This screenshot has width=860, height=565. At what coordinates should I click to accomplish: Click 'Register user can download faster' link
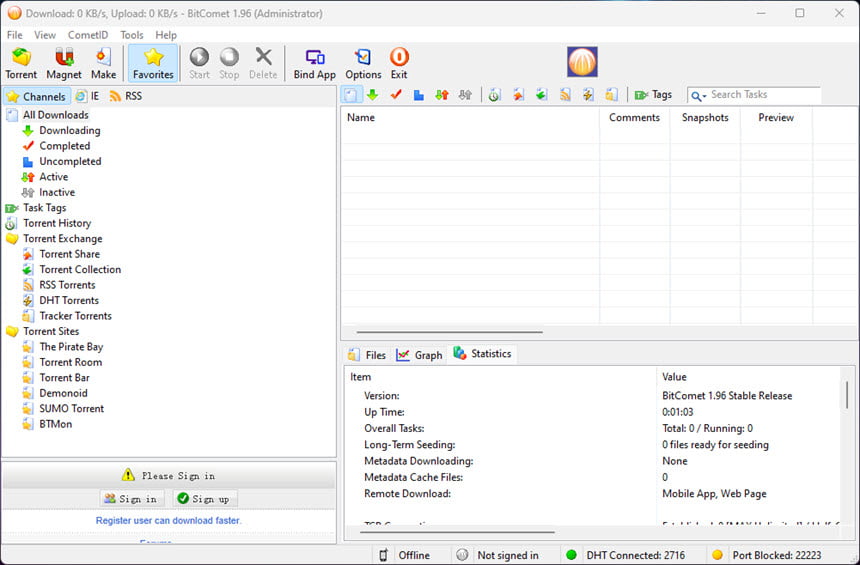(168, 521)
